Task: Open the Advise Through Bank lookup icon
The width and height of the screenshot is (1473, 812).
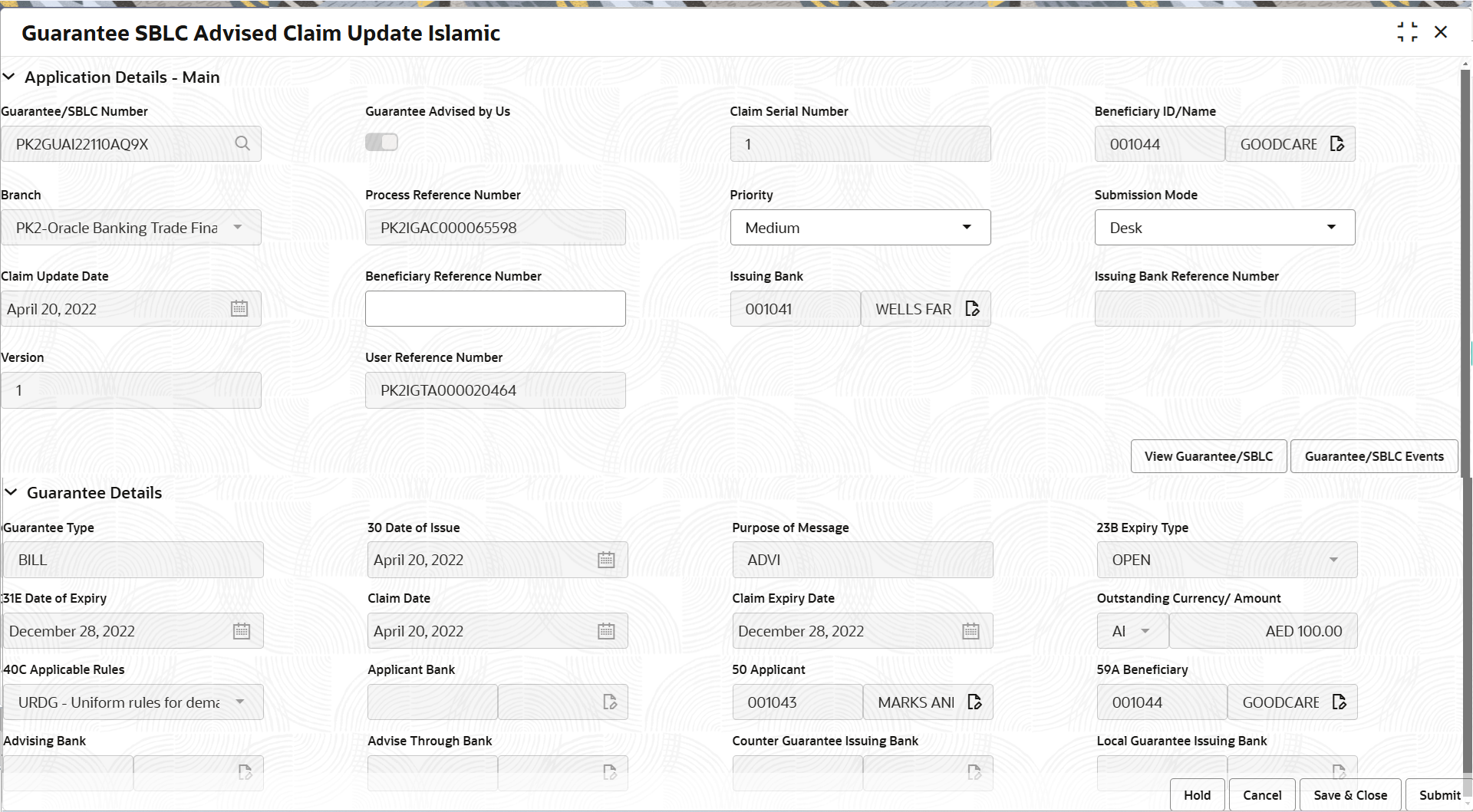Action: pos(610,772)
